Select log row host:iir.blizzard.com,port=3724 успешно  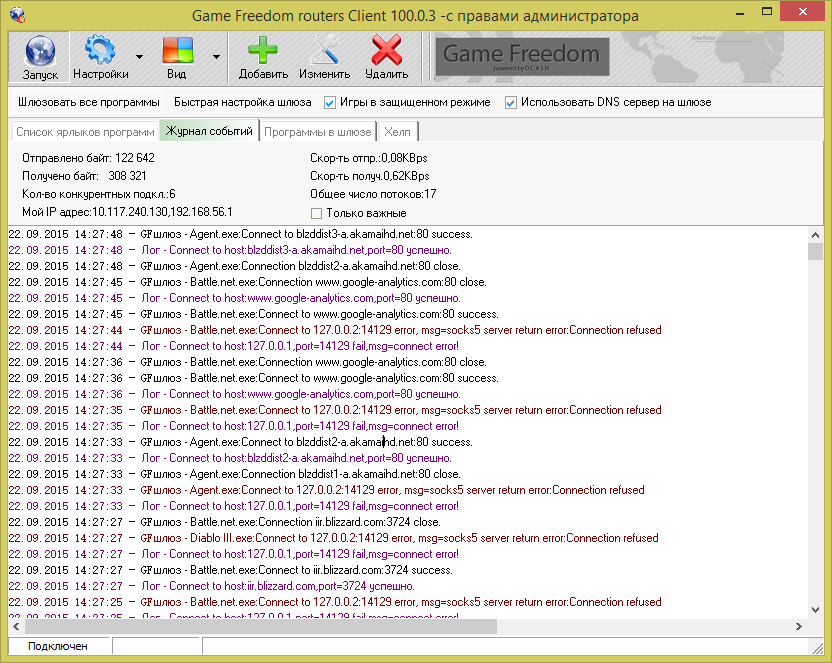pos(212,586)
